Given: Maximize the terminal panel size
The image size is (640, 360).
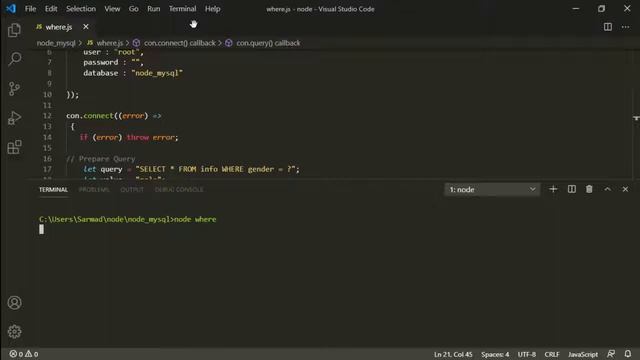Looking at the screenshot, I should tap(607, 189).
